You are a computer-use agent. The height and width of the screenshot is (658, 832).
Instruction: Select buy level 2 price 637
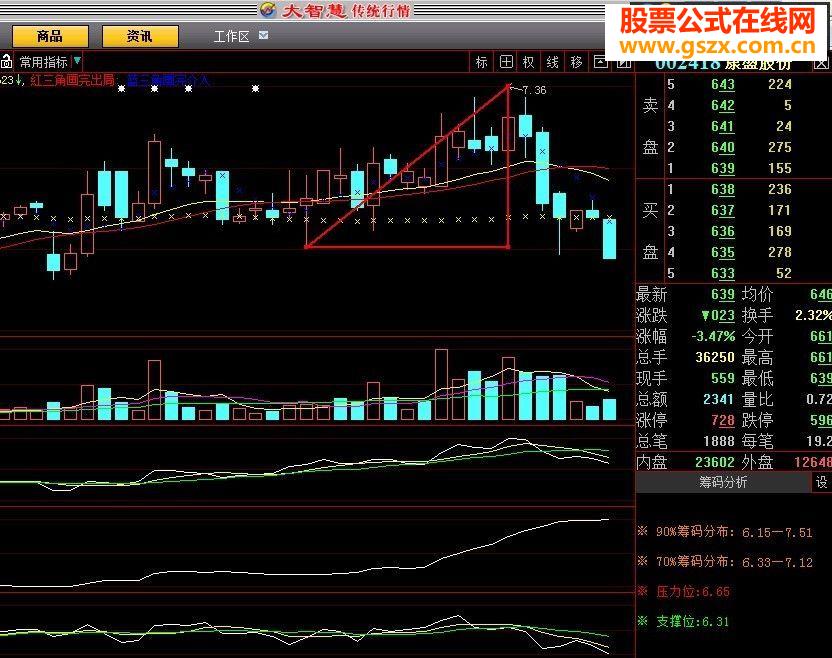(723, 210)
